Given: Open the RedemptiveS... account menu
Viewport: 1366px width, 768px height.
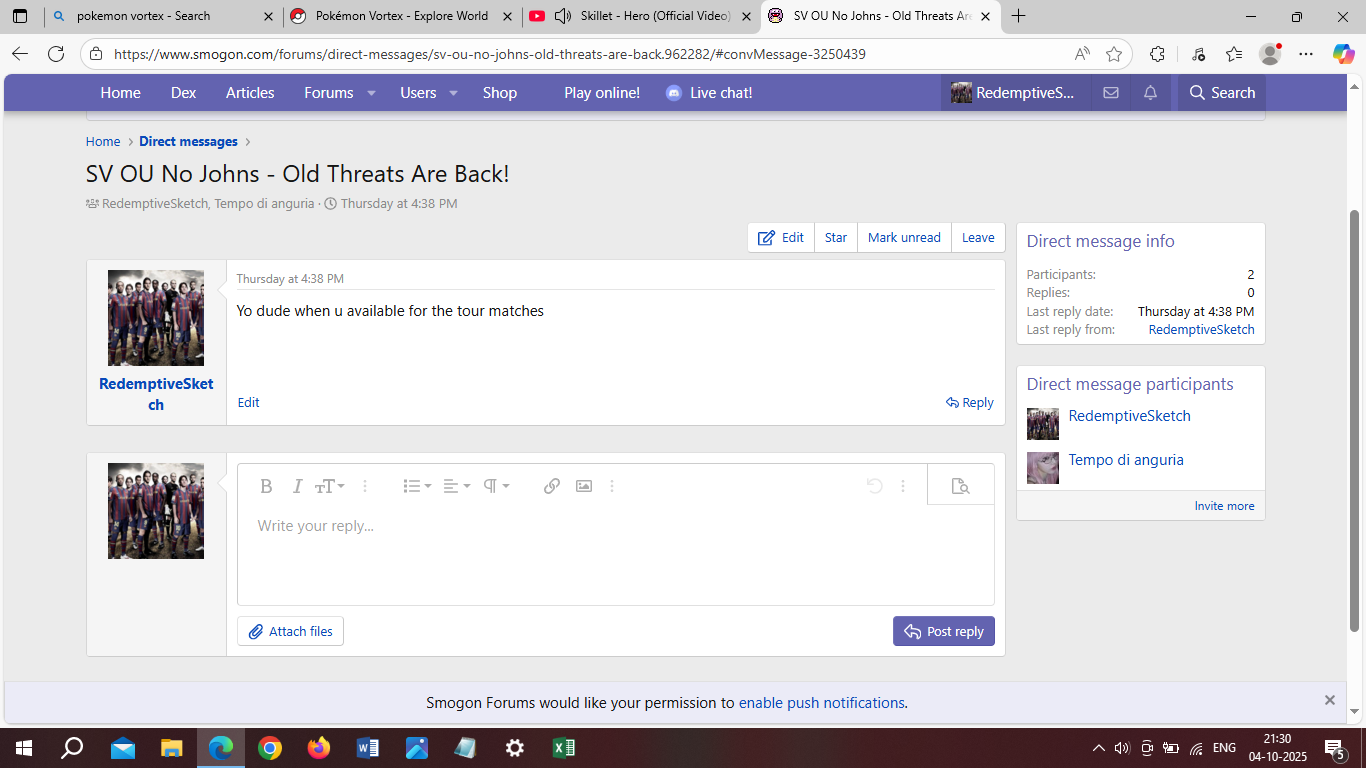Looking at the screenshot, I should (1013, 93).
